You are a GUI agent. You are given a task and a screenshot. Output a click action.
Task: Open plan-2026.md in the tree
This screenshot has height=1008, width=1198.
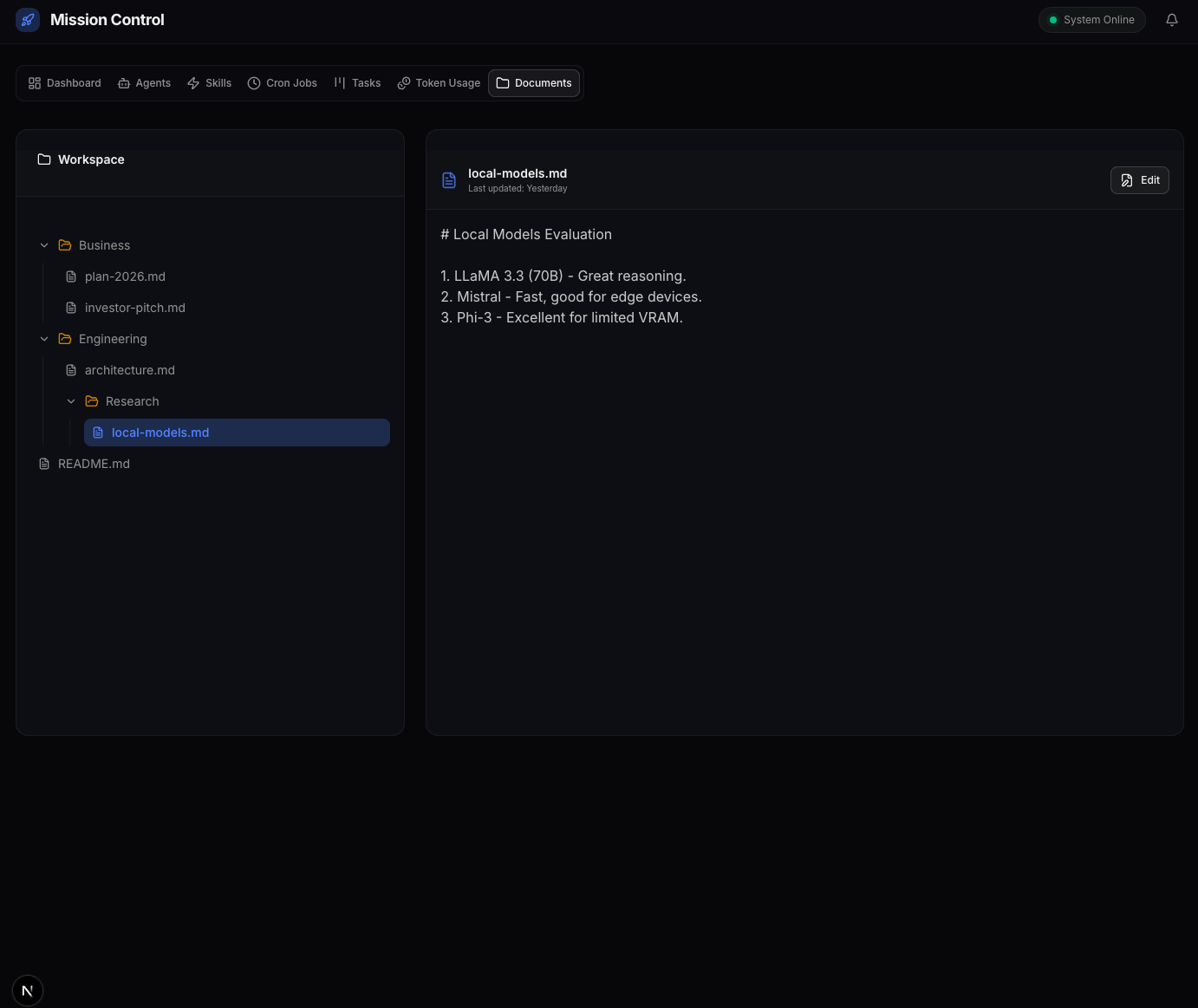click(125, 276)
